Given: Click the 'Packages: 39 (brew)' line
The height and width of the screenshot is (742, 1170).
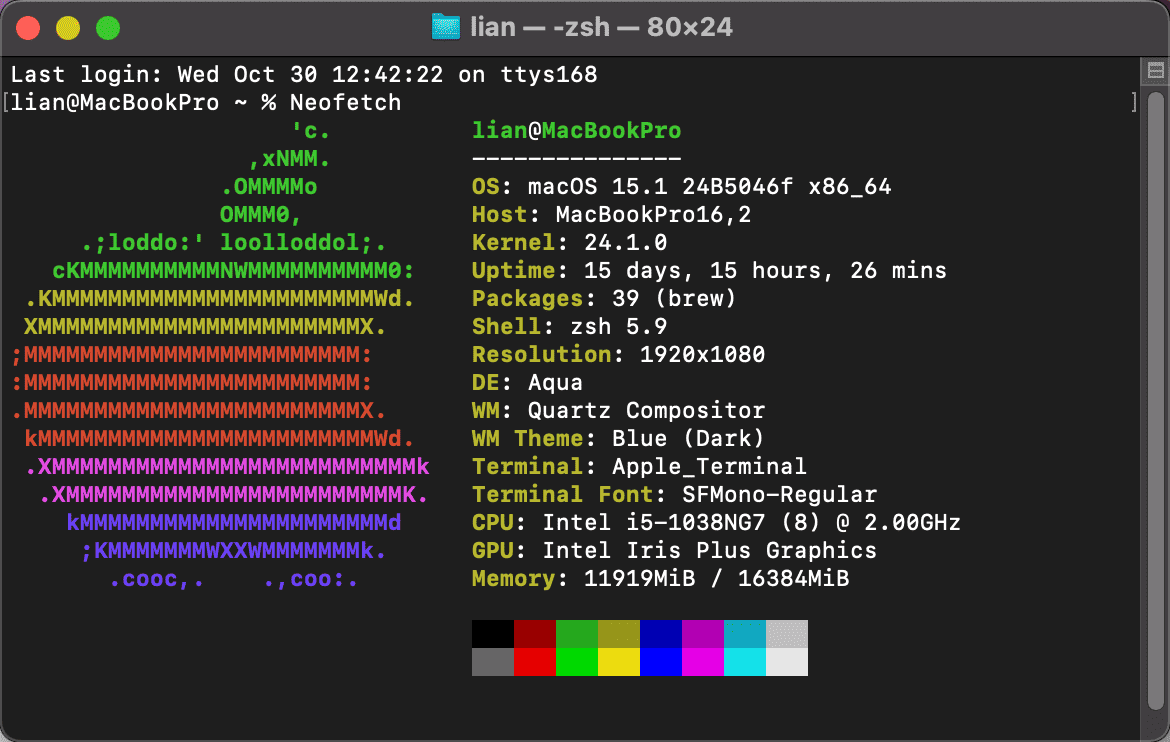Looking at the screenshot, I should 604,299.
